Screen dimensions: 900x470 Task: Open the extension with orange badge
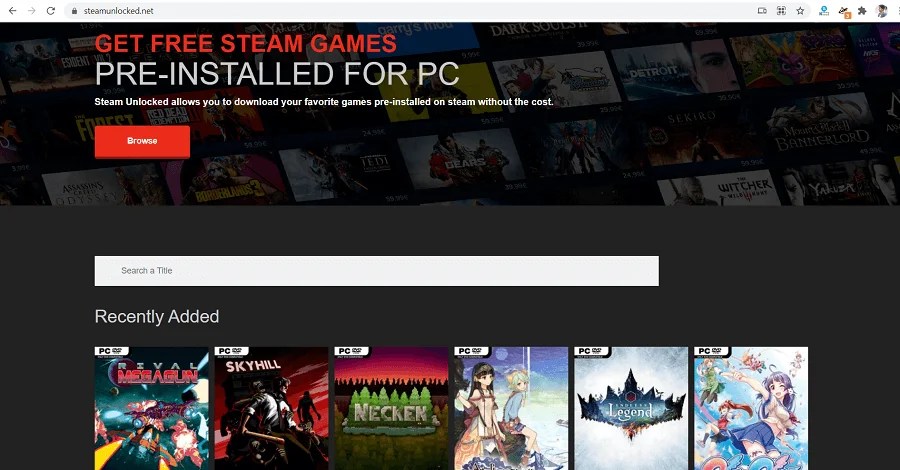coord(844,11)
